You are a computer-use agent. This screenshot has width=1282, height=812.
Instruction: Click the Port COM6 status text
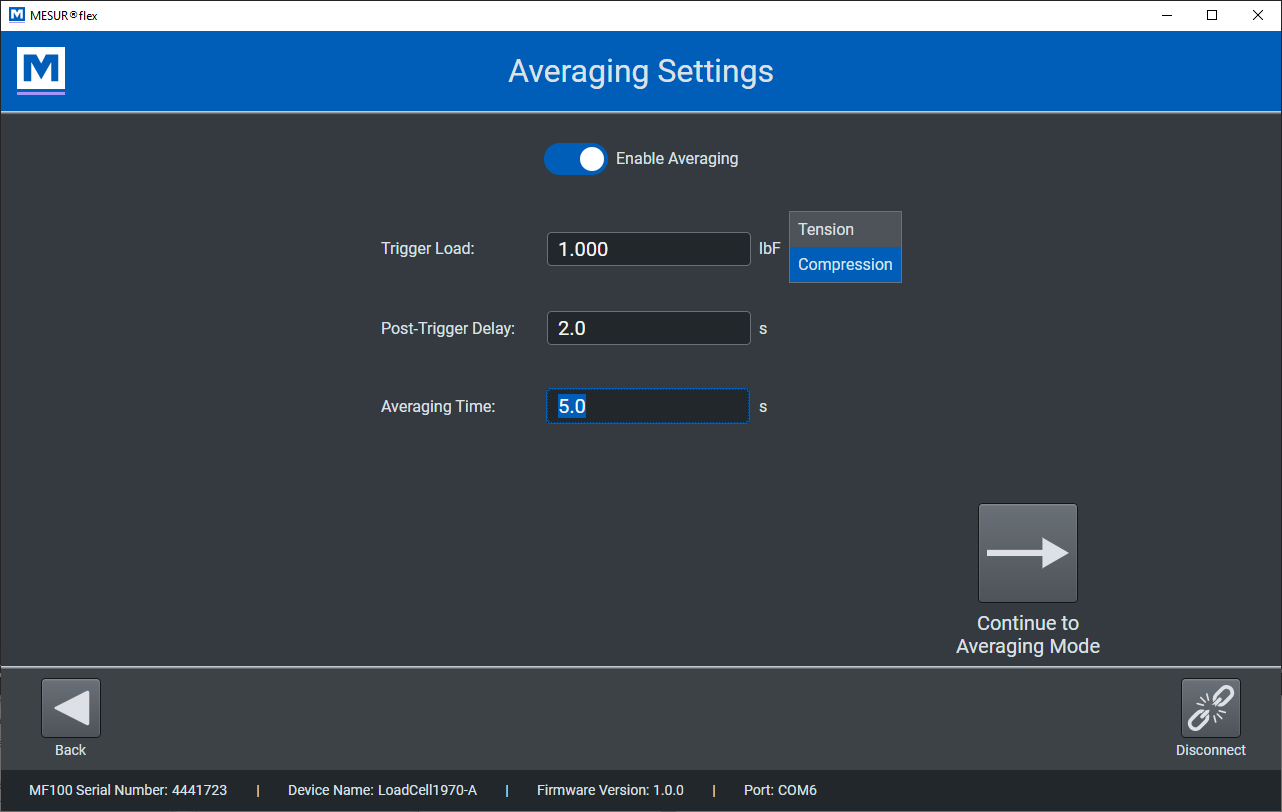(780, 790)
